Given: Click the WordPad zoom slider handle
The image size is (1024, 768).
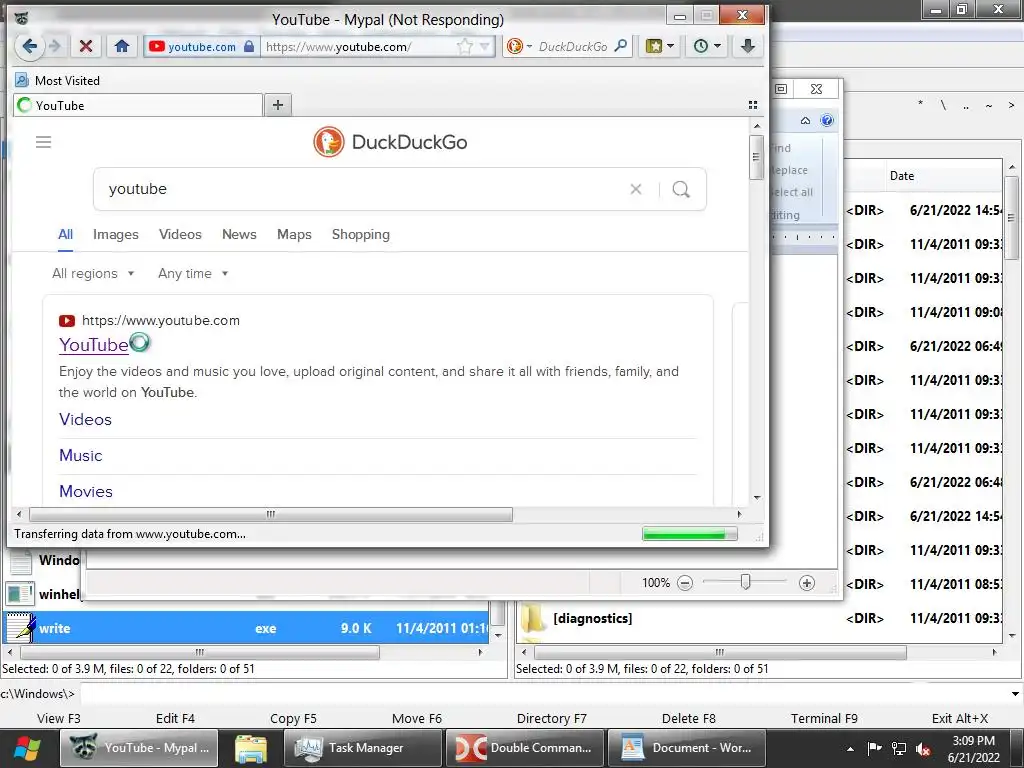Looking at the screenshot, I should click(x=745, y=582).
